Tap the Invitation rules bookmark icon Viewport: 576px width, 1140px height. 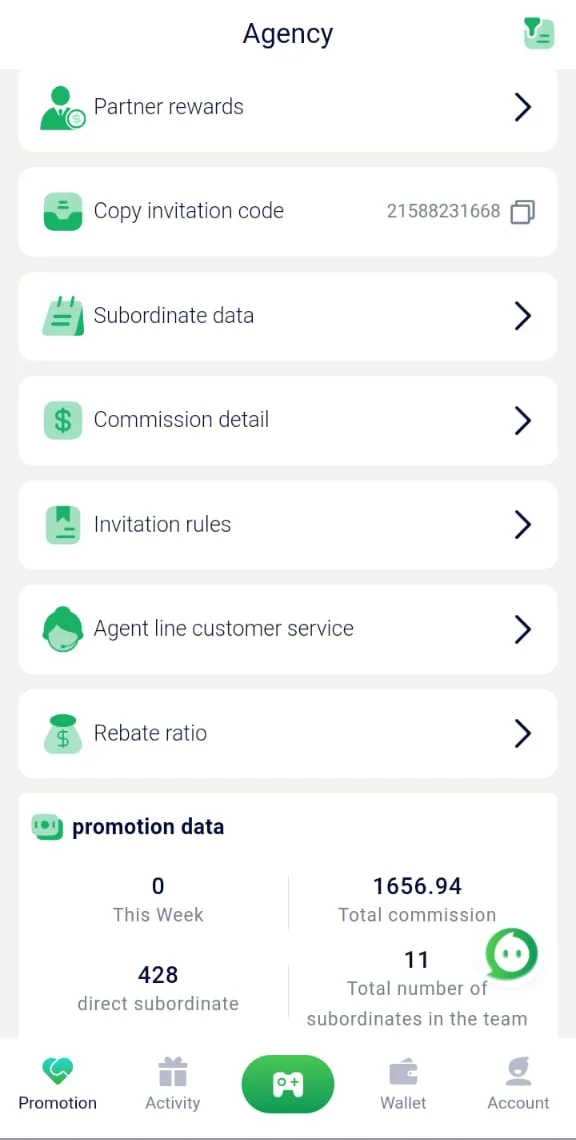point(63,525)
